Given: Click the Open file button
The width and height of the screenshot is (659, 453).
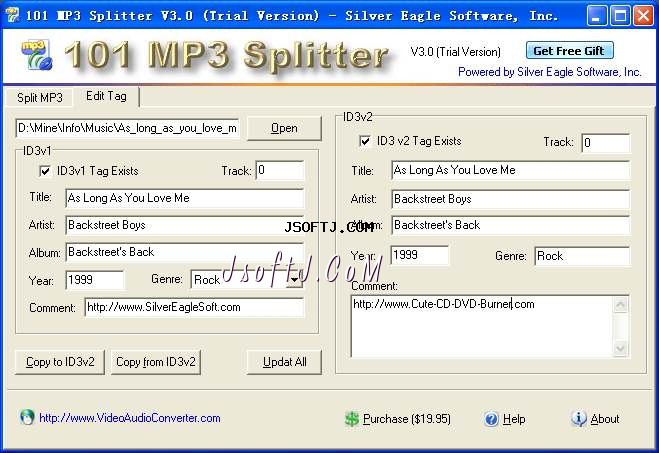Looking at the screenshot, I should (x=284, y=128).
